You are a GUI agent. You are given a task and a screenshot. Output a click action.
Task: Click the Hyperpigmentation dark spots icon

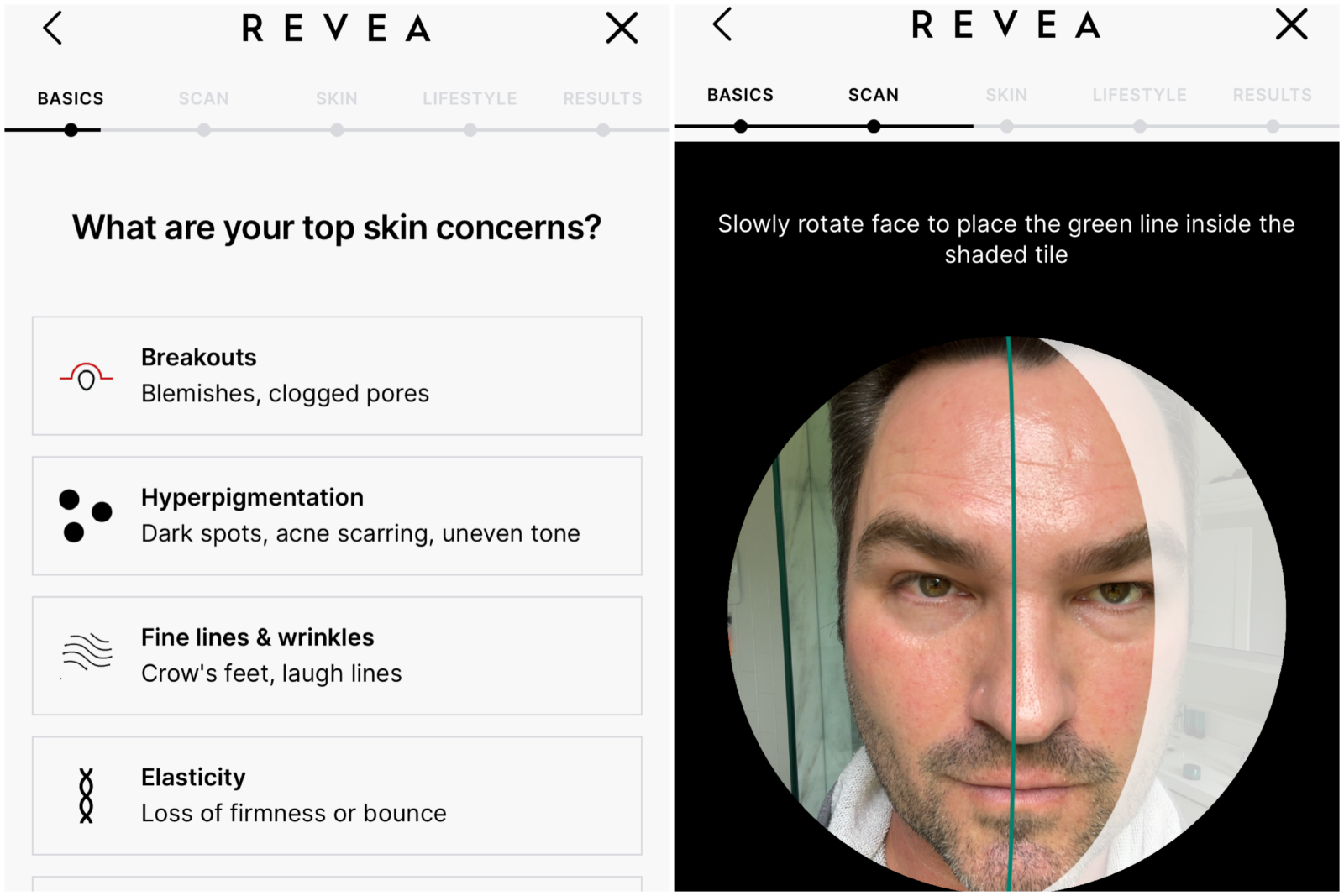(x=86, y=516)
